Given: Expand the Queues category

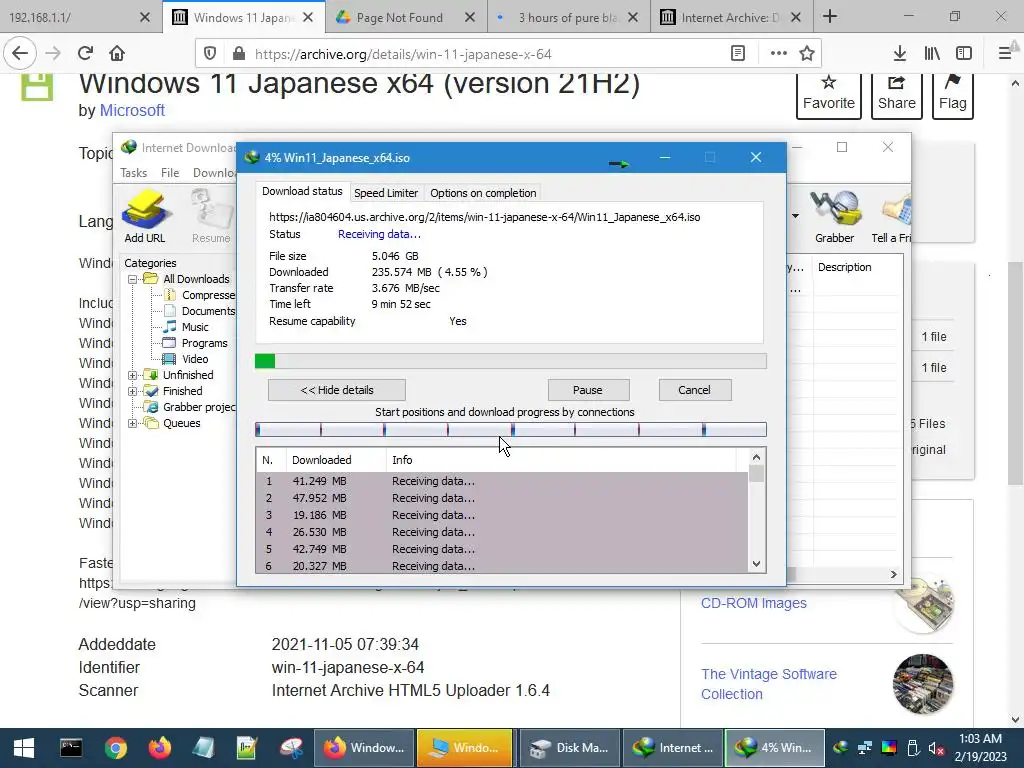Looking at the screenshot, I should point(133,423).
